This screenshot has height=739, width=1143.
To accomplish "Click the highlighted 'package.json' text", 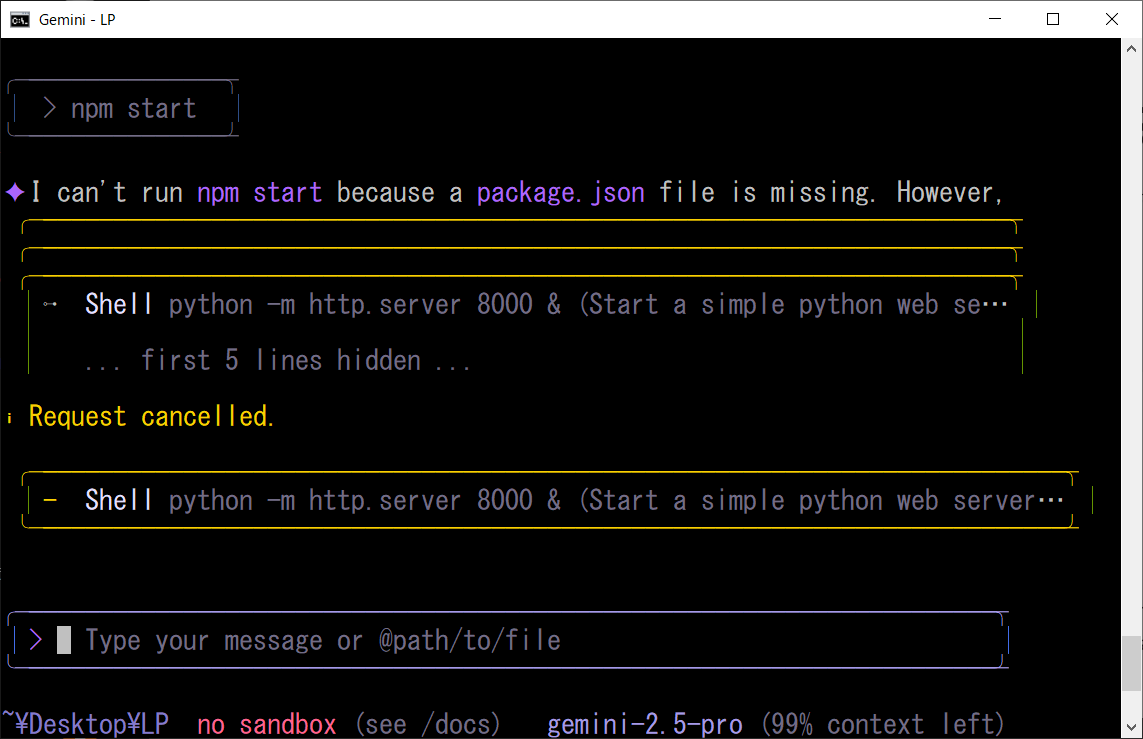I will click(561, 193).
